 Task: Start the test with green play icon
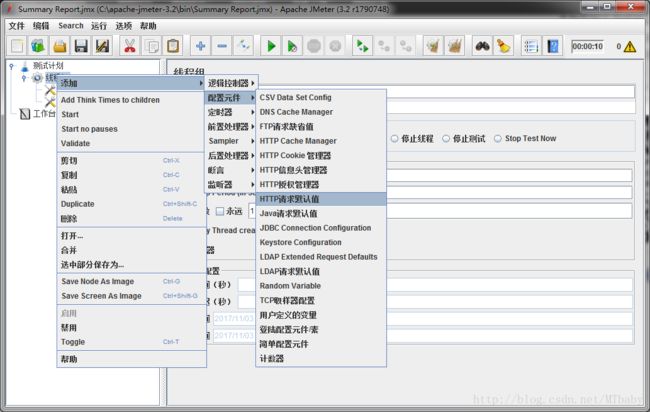[x=271, y=46]
